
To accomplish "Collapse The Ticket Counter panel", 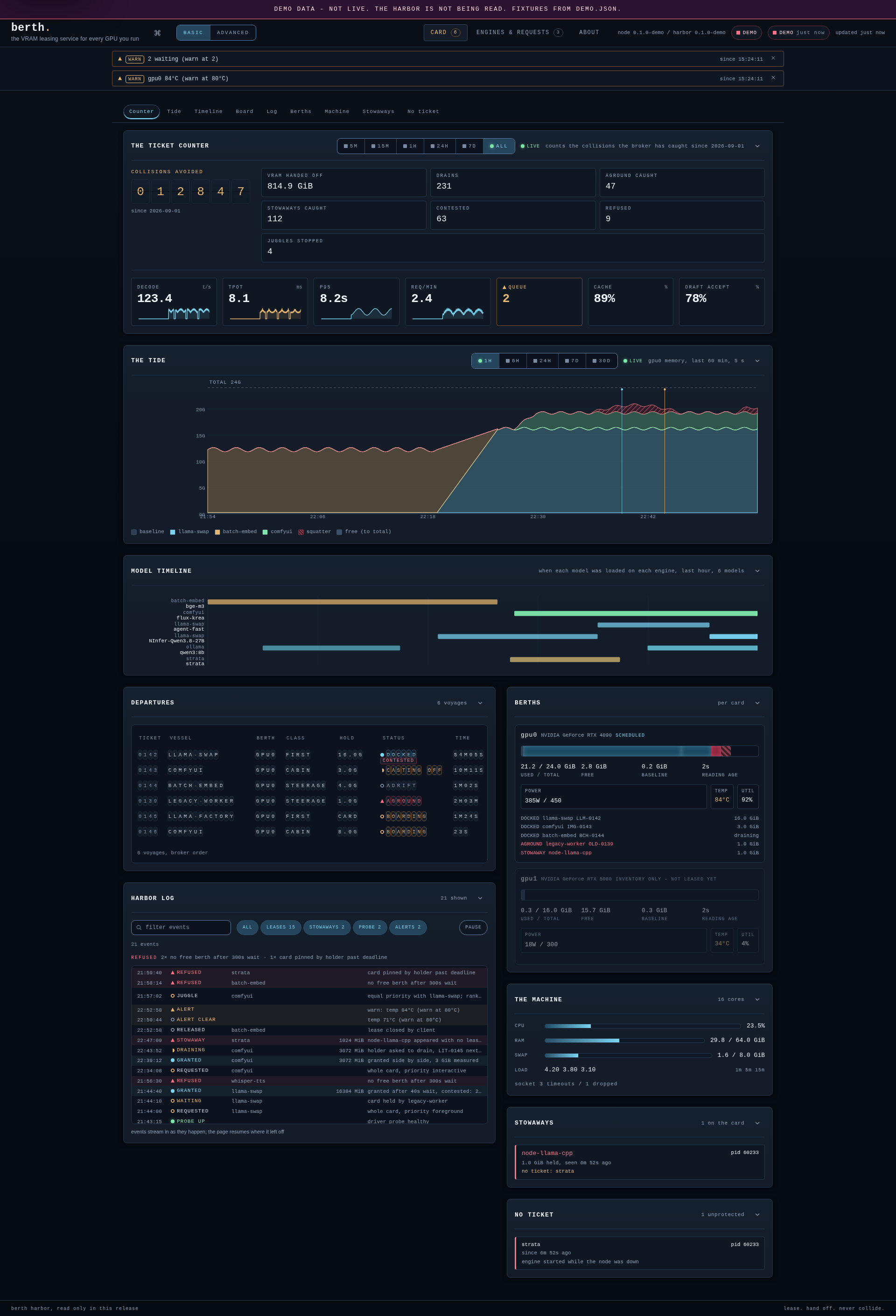I will tap(757, 146).
